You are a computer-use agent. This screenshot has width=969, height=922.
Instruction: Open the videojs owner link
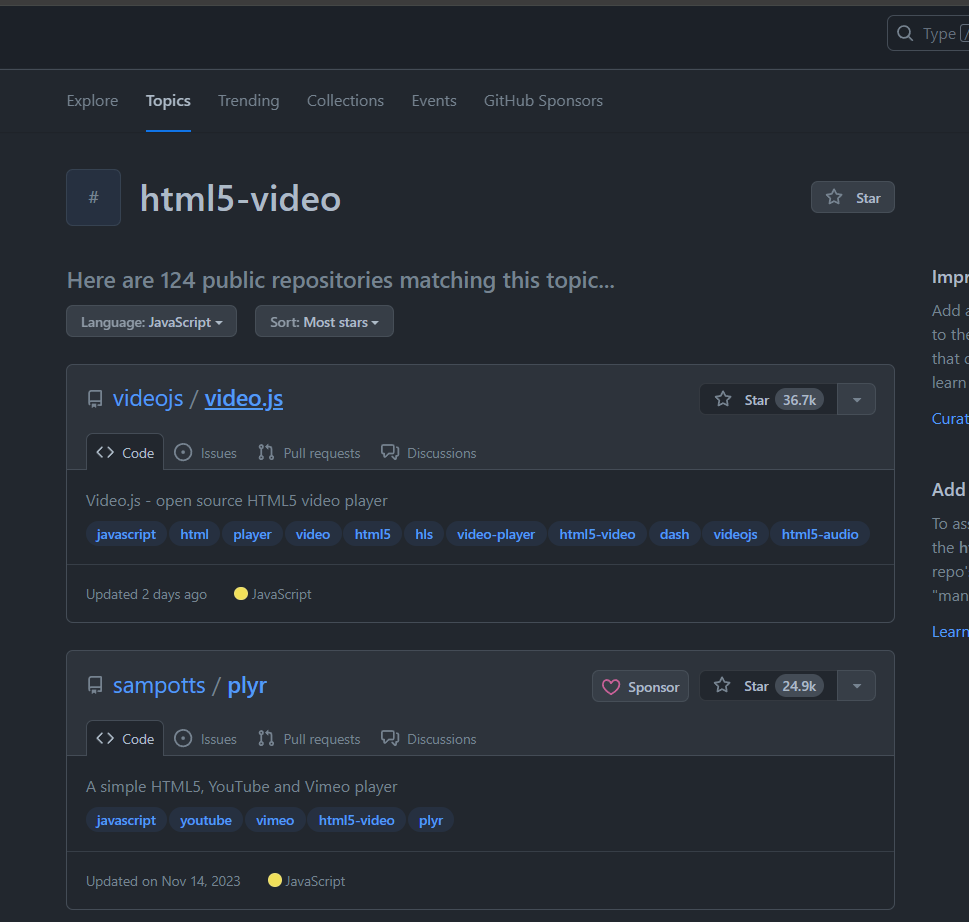pyautogui.click(x=148, y=399)
